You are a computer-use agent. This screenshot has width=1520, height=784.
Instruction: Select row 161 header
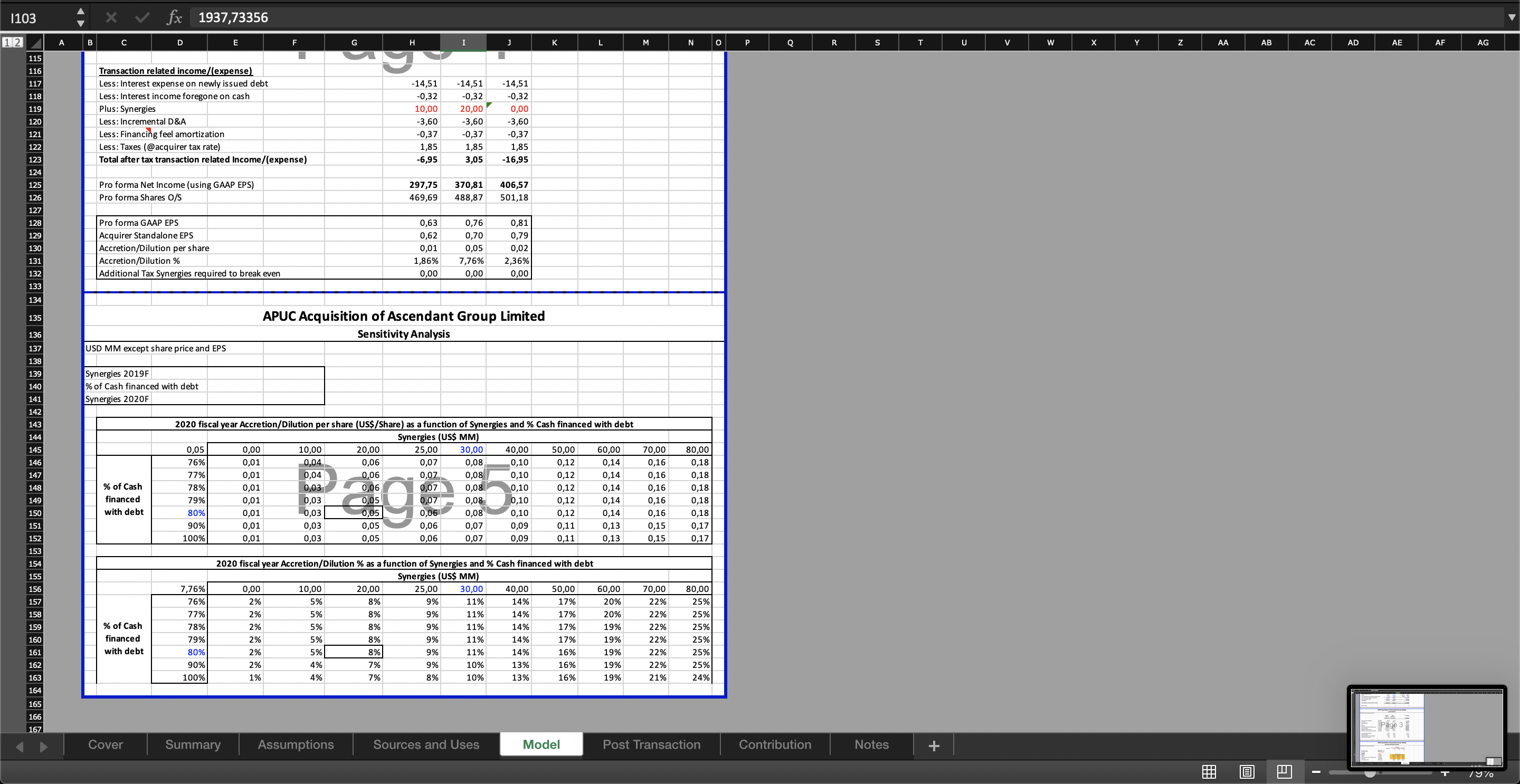(35, 653)
